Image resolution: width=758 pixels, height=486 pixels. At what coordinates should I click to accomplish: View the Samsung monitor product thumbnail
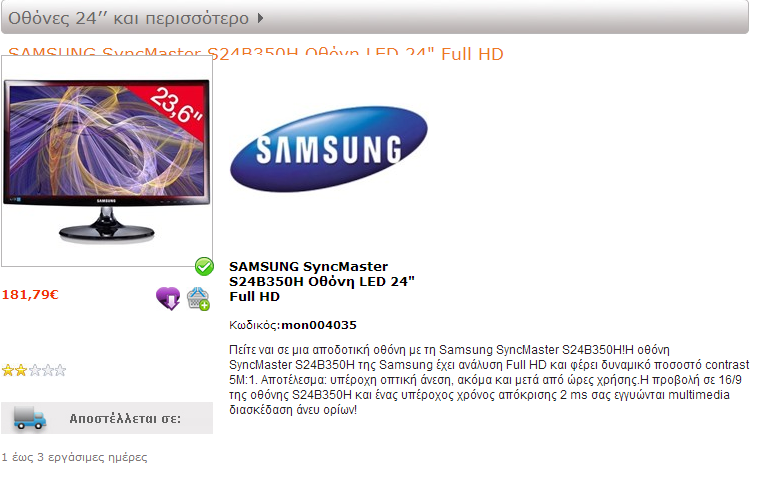tap(107, 161)
